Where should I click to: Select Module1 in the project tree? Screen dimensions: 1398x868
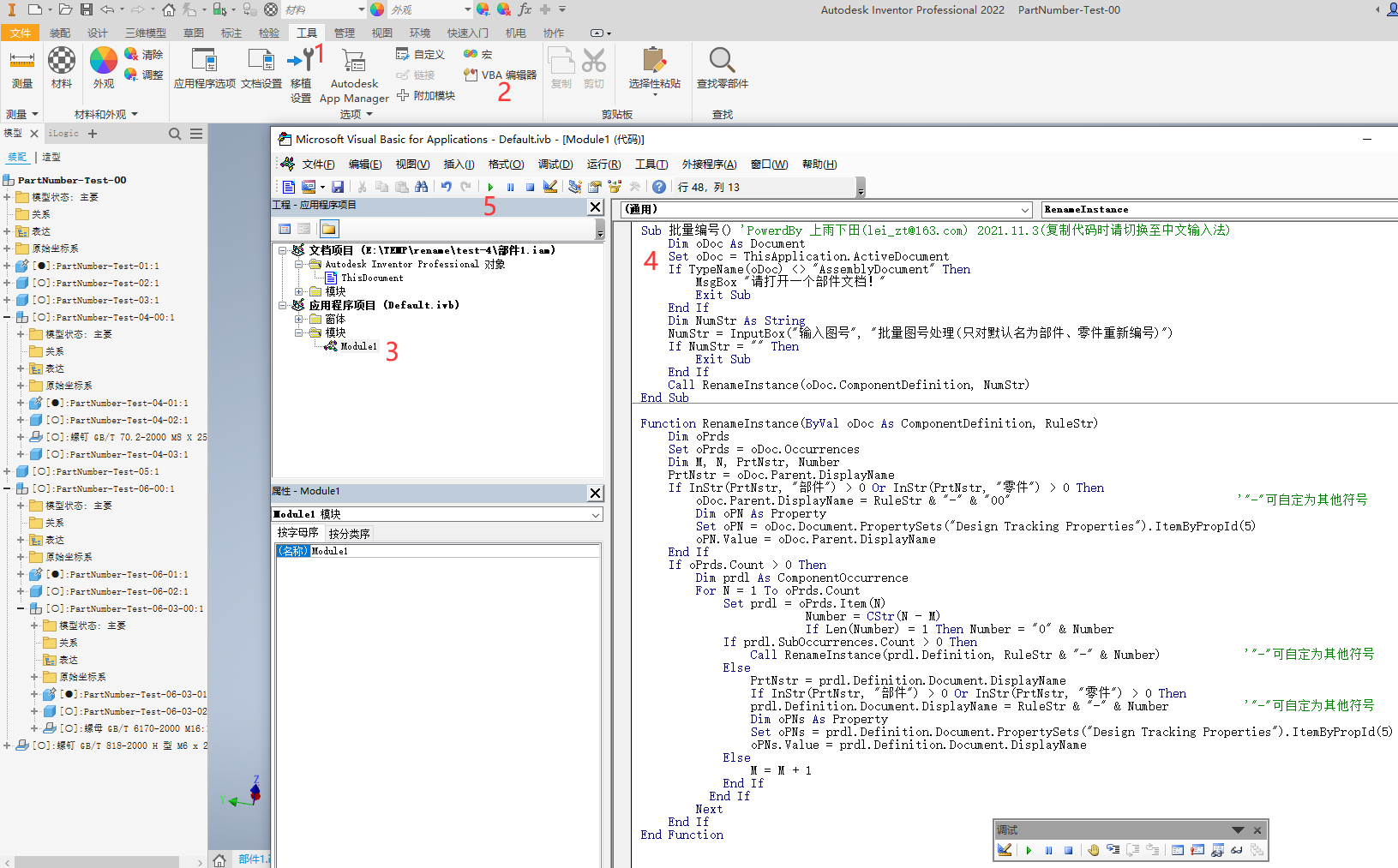pyautogui.click(x=357, y=346)
